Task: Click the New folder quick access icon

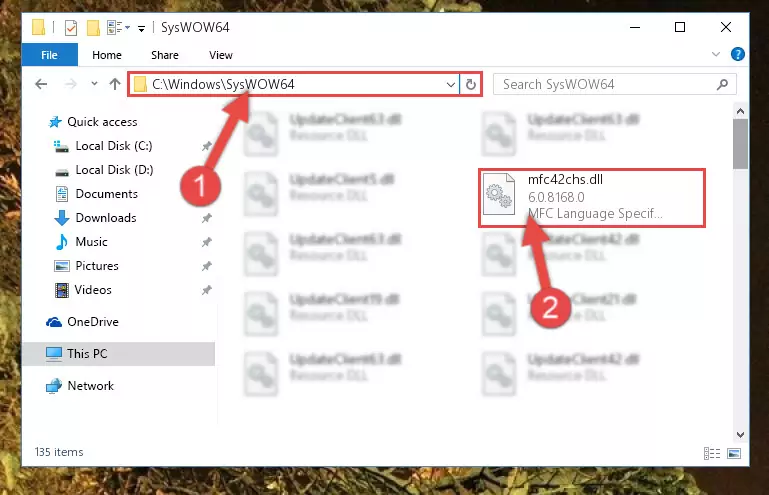Action: pyautogui.click(x=93, y=27)
